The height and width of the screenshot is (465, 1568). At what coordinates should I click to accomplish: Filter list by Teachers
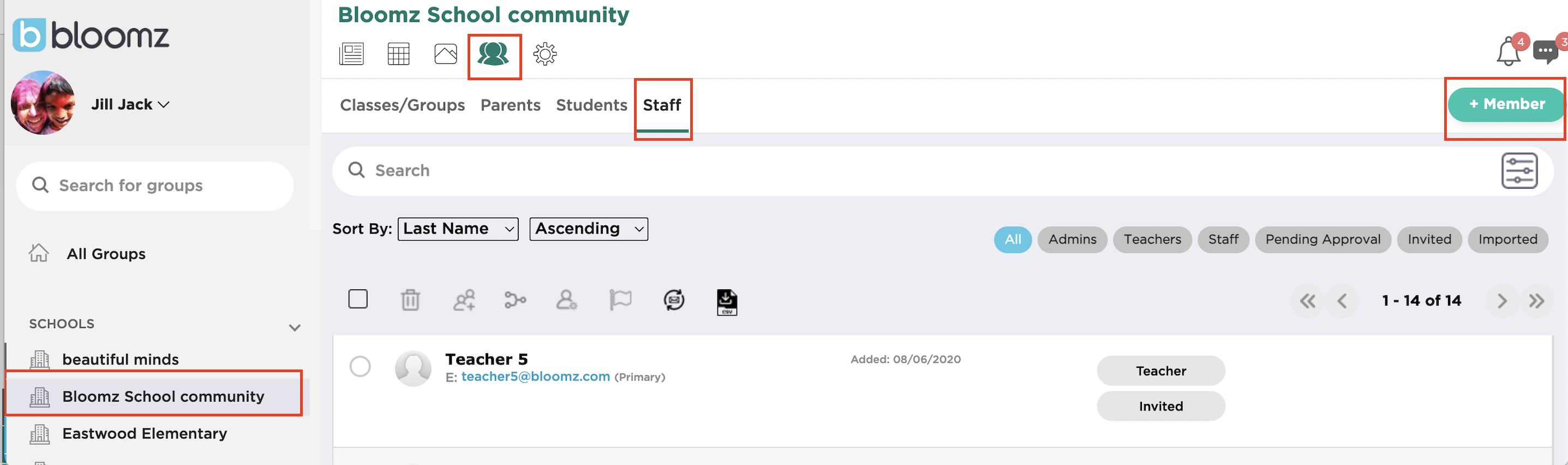pos(1152,240)
